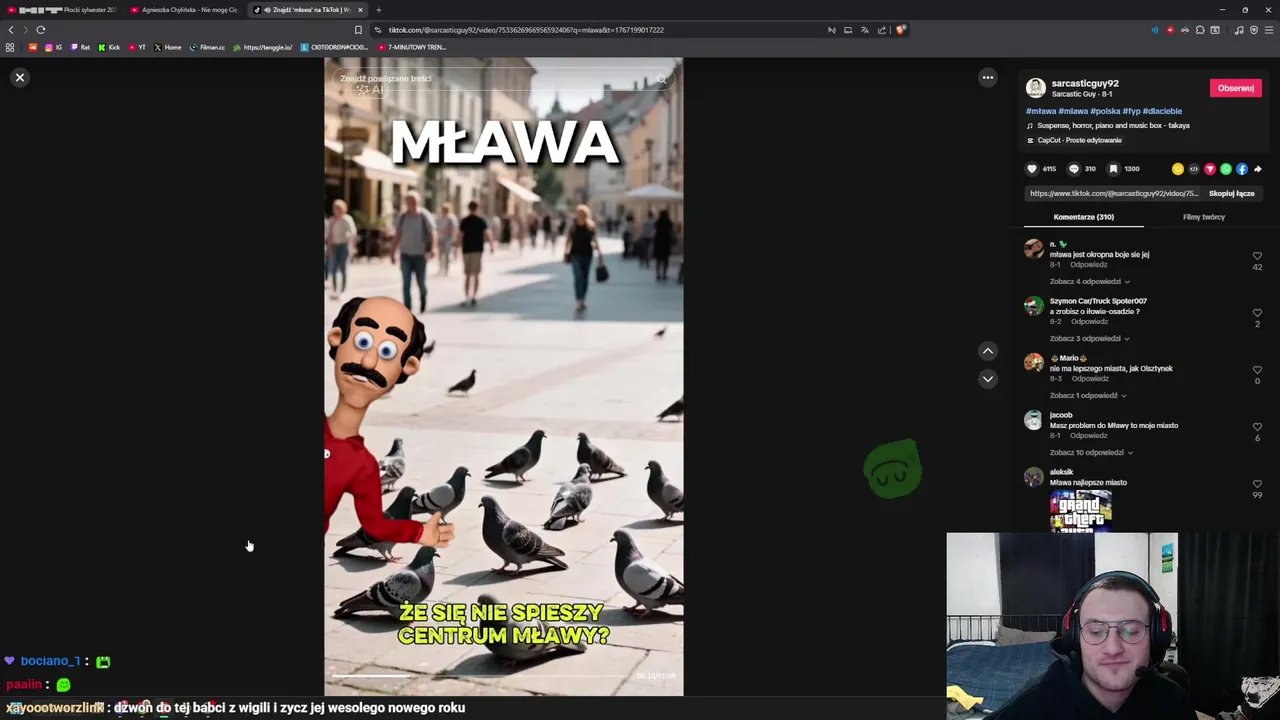Open the browser hamburger menu
The width and height of the screenshot is (1280, 720).
click(x=1268, y=30)
